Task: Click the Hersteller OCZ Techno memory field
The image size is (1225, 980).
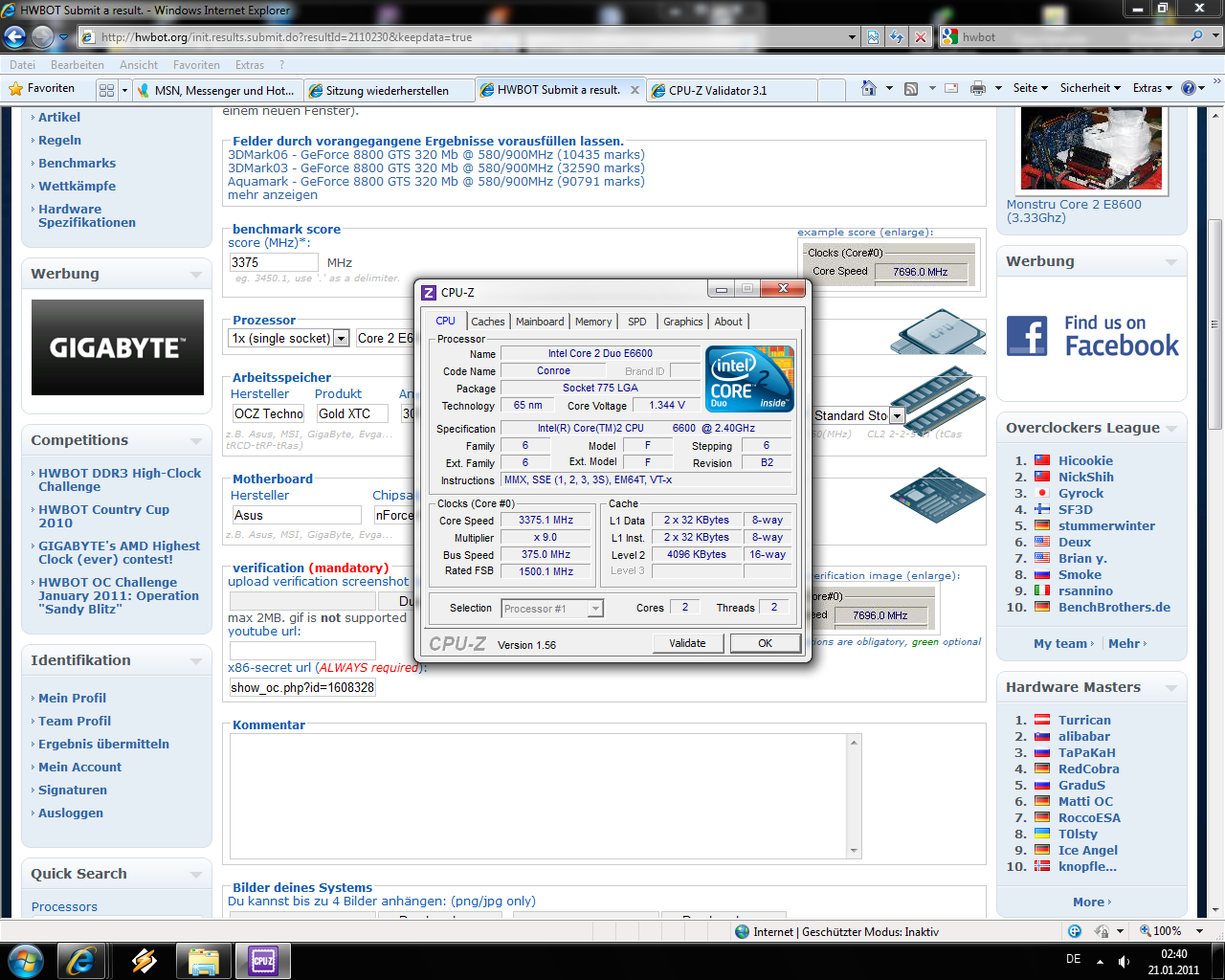Action: [x=268, y=413]
